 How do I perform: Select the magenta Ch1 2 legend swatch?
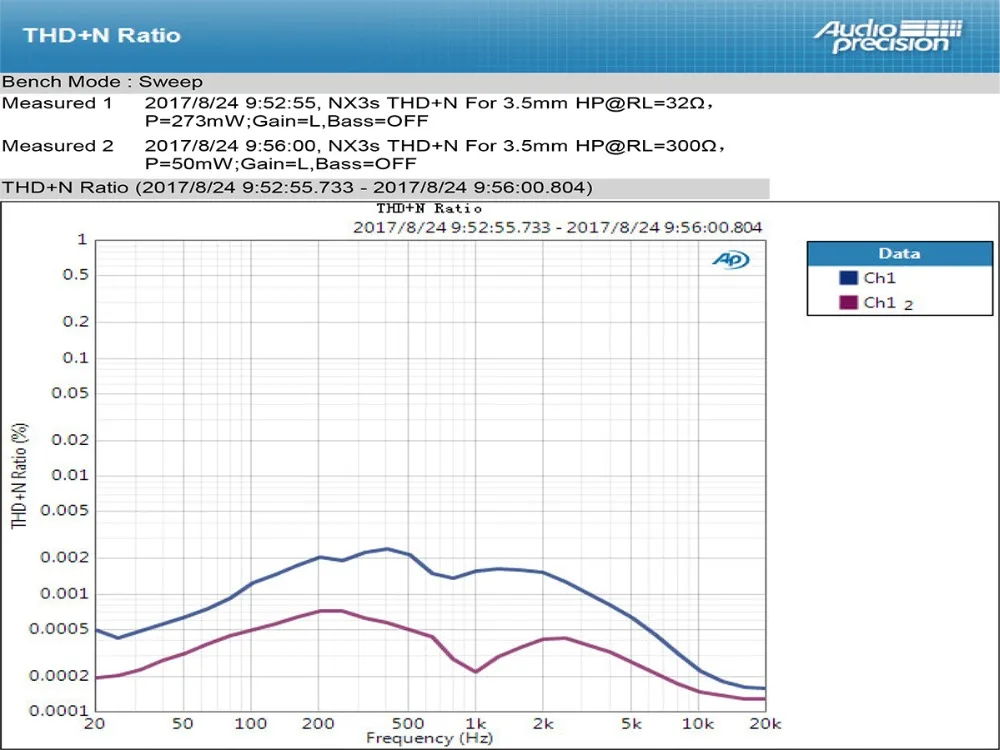tap(848, 302)
